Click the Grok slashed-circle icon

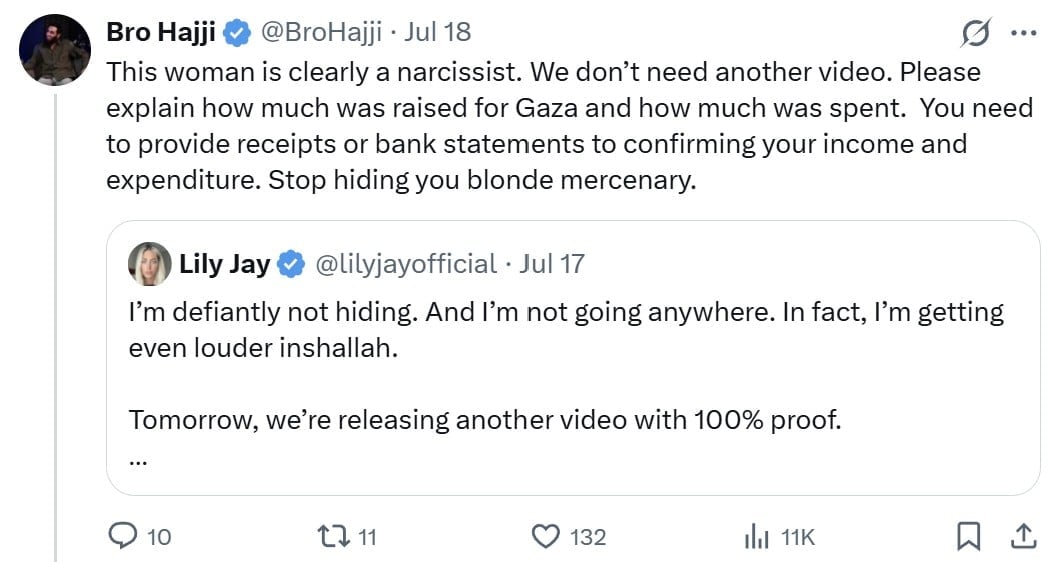(976, 33)
